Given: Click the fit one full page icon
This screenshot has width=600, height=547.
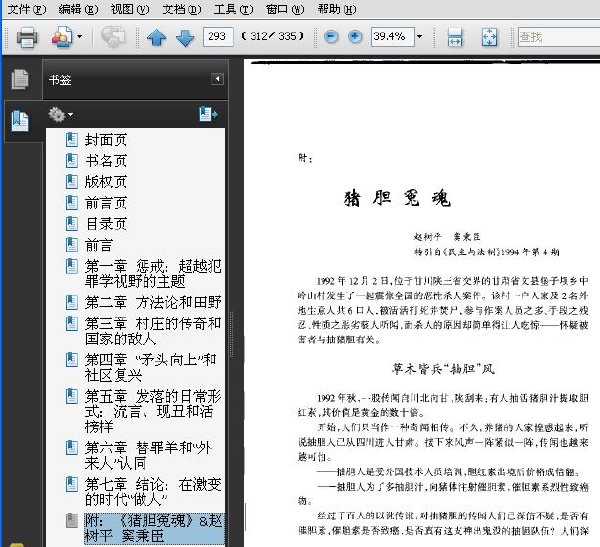Looking at the screenshot, I should (x=489, y=37).
